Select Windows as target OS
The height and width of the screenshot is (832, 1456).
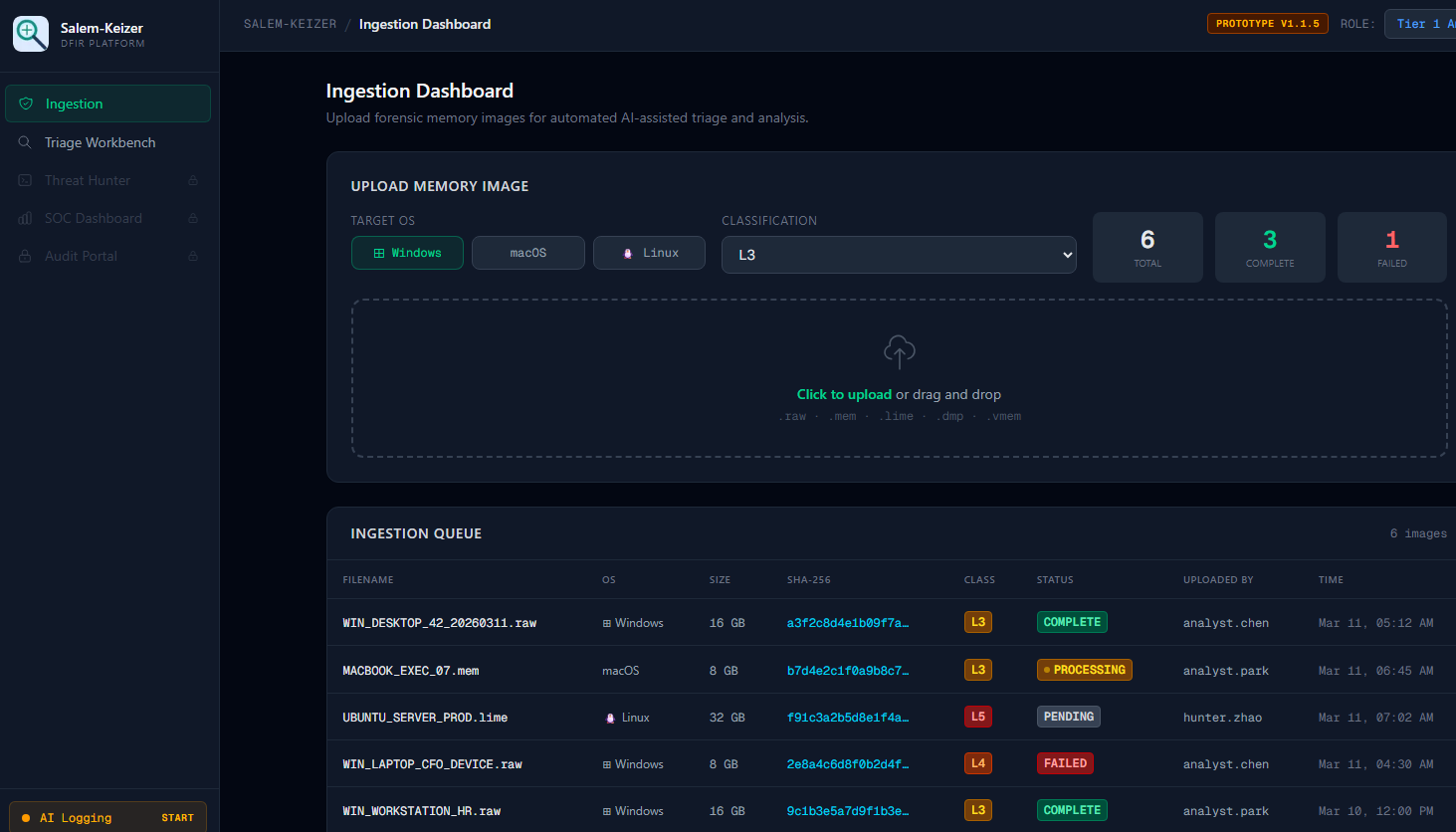(407, 253)
